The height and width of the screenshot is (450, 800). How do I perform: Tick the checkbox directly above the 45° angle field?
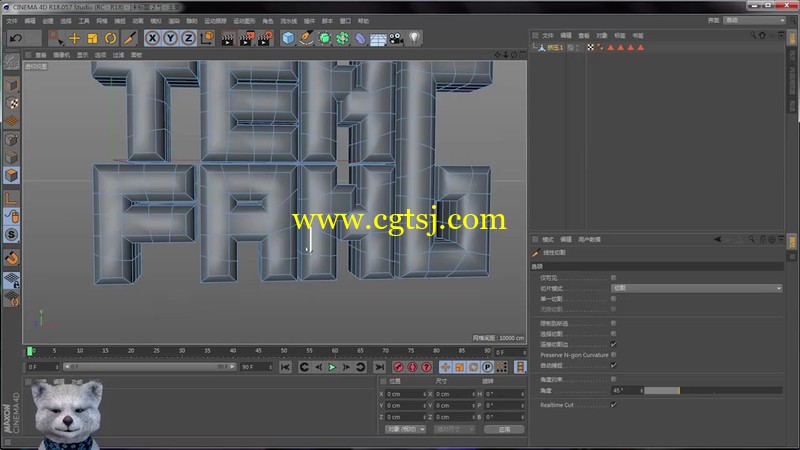point(614,379)
